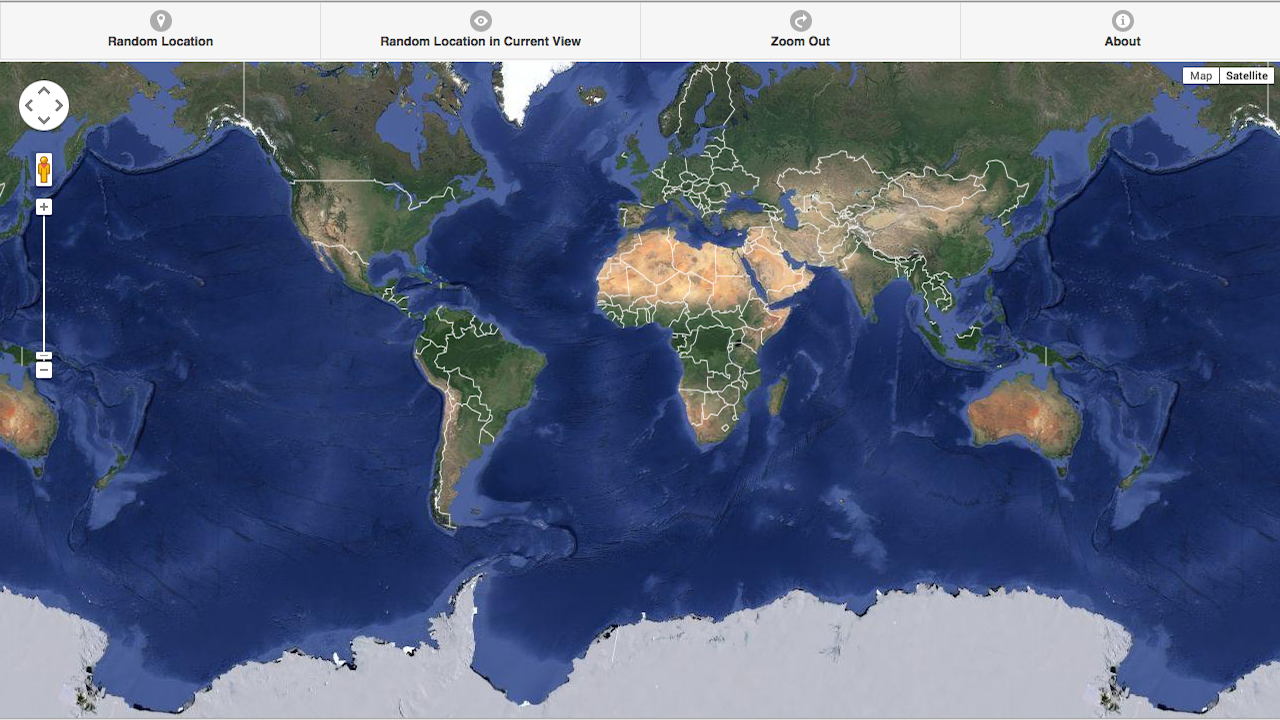Open the About page
The image size is (1280, 720).
click(1122, 41)
